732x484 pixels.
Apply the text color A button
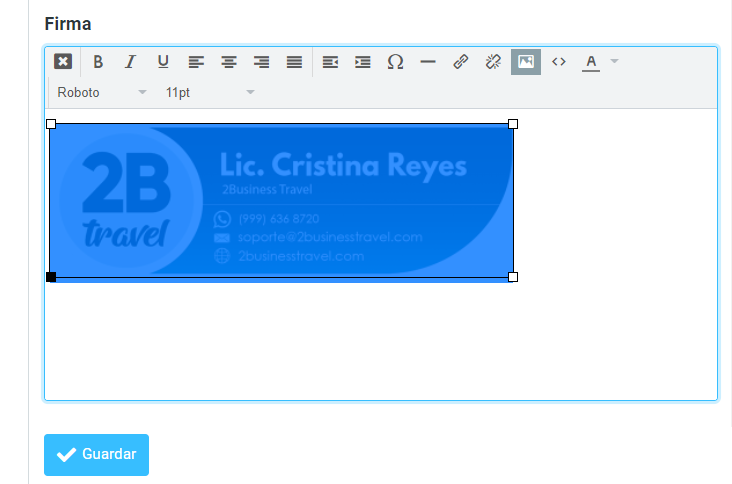[x=591, y=62]
